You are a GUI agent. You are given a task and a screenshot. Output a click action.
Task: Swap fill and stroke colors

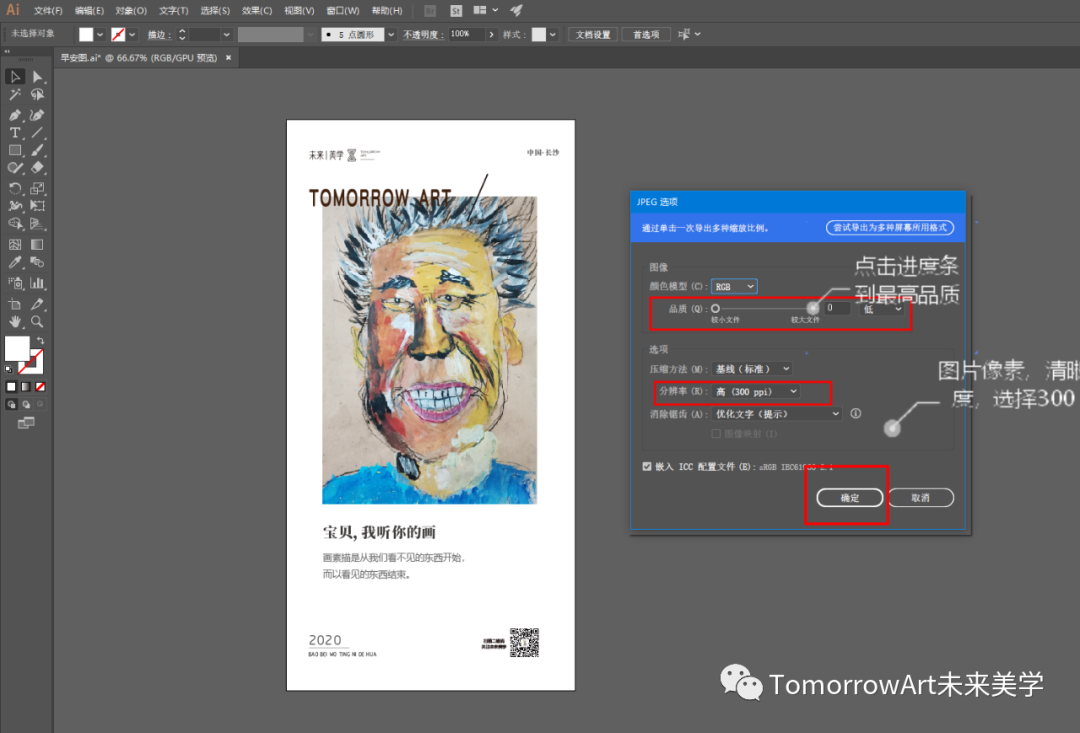[41, 340]
